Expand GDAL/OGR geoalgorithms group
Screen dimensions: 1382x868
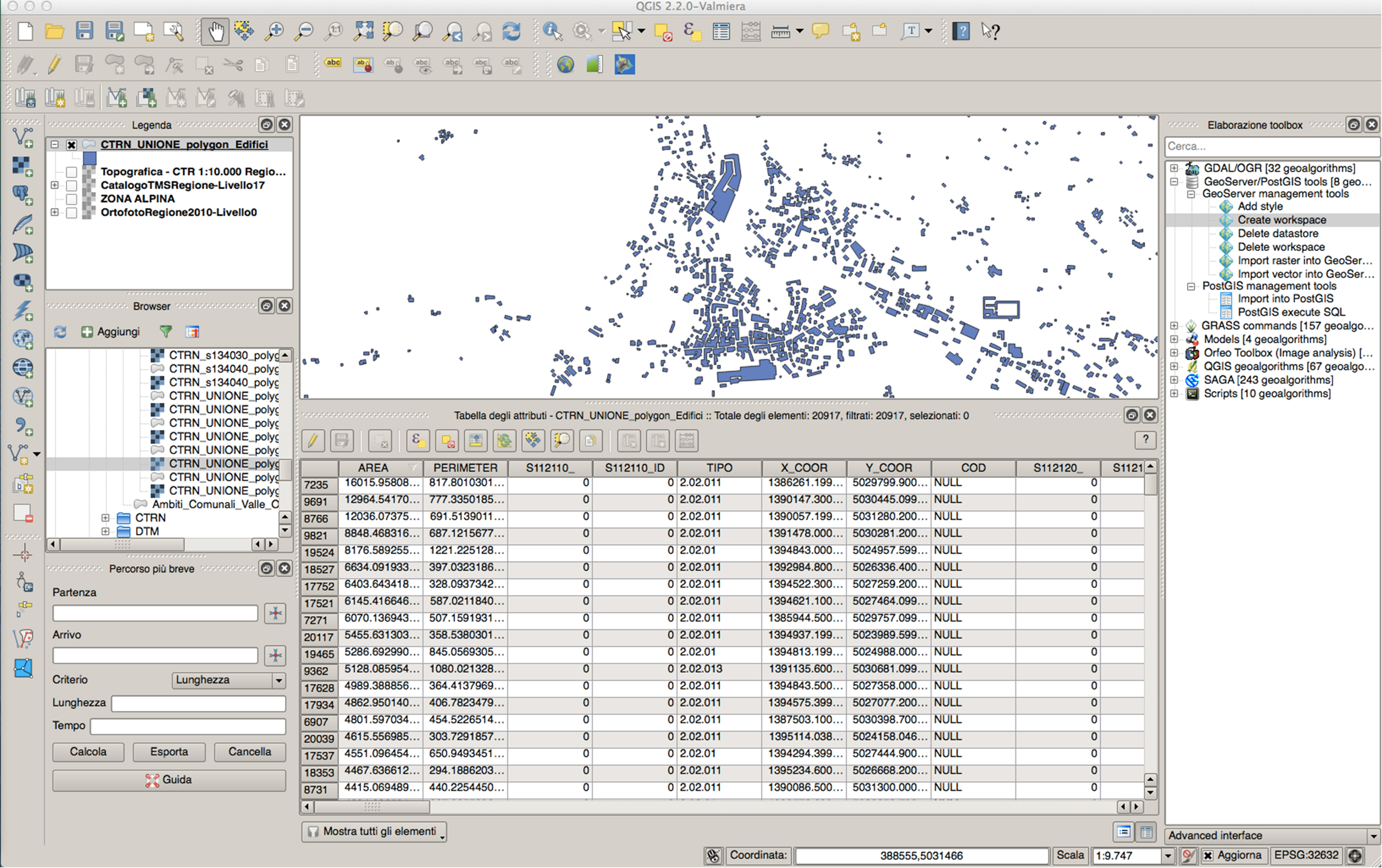[1174, 168]
